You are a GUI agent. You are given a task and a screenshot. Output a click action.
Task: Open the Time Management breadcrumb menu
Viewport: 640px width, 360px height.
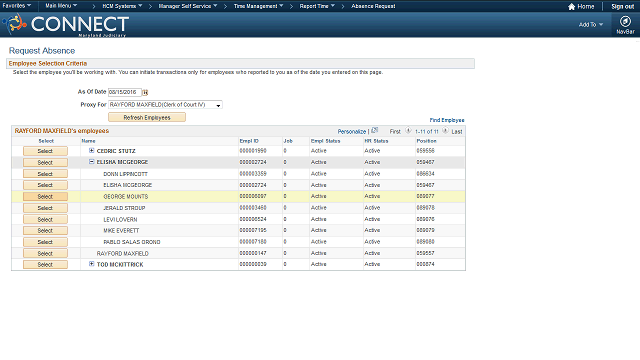click(x=258, y=6)
